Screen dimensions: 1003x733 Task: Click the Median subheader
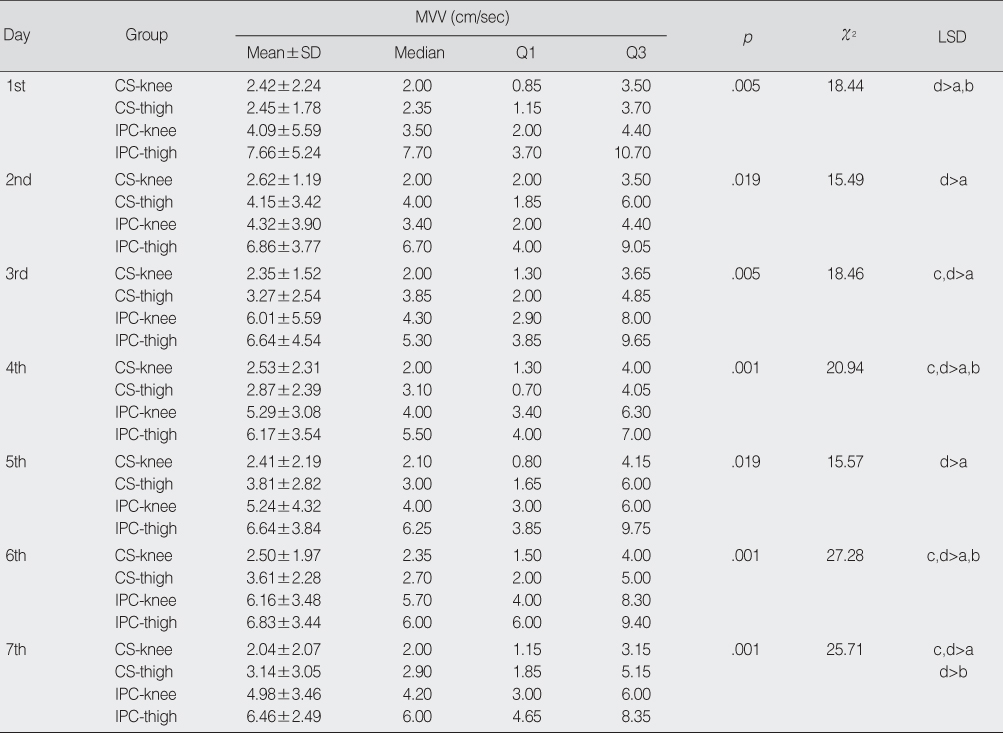pos(419,52)
